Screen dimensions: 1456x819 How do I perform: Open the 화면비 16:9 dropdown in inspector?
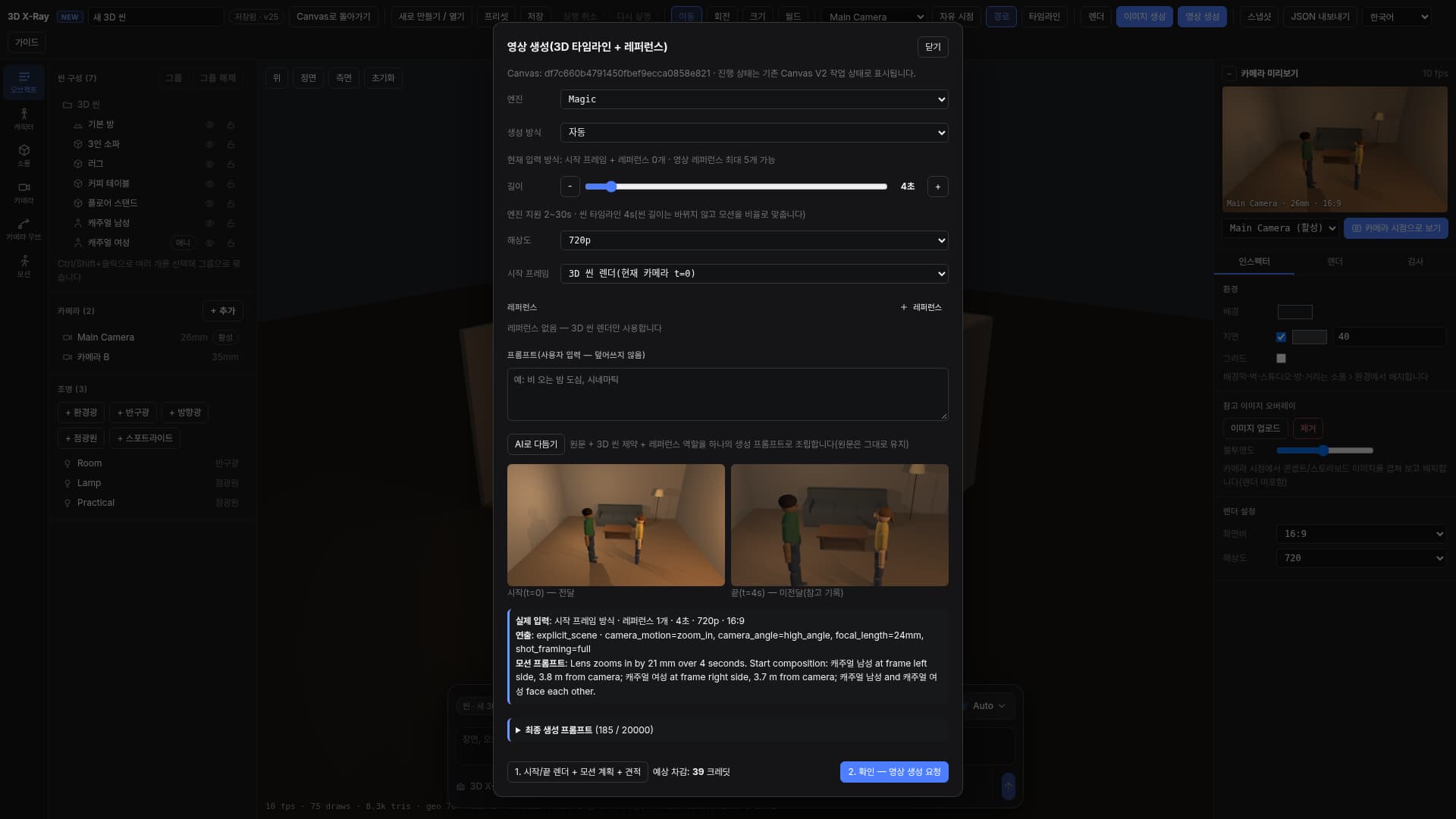pyautogui.click(x=1361, y=534)
